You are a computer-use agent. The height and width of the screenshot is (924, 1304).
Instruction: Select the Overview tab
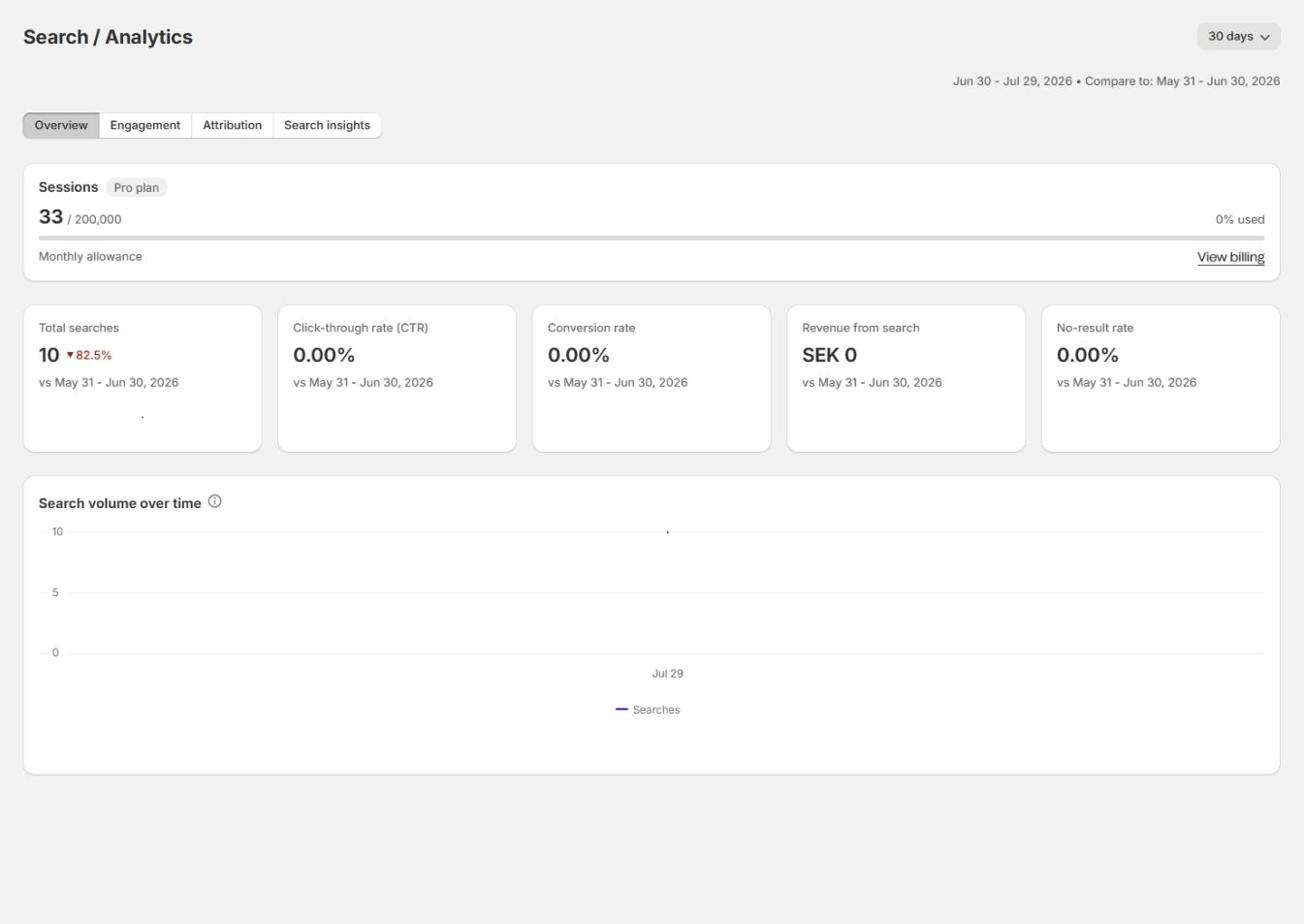coord(61,125)
